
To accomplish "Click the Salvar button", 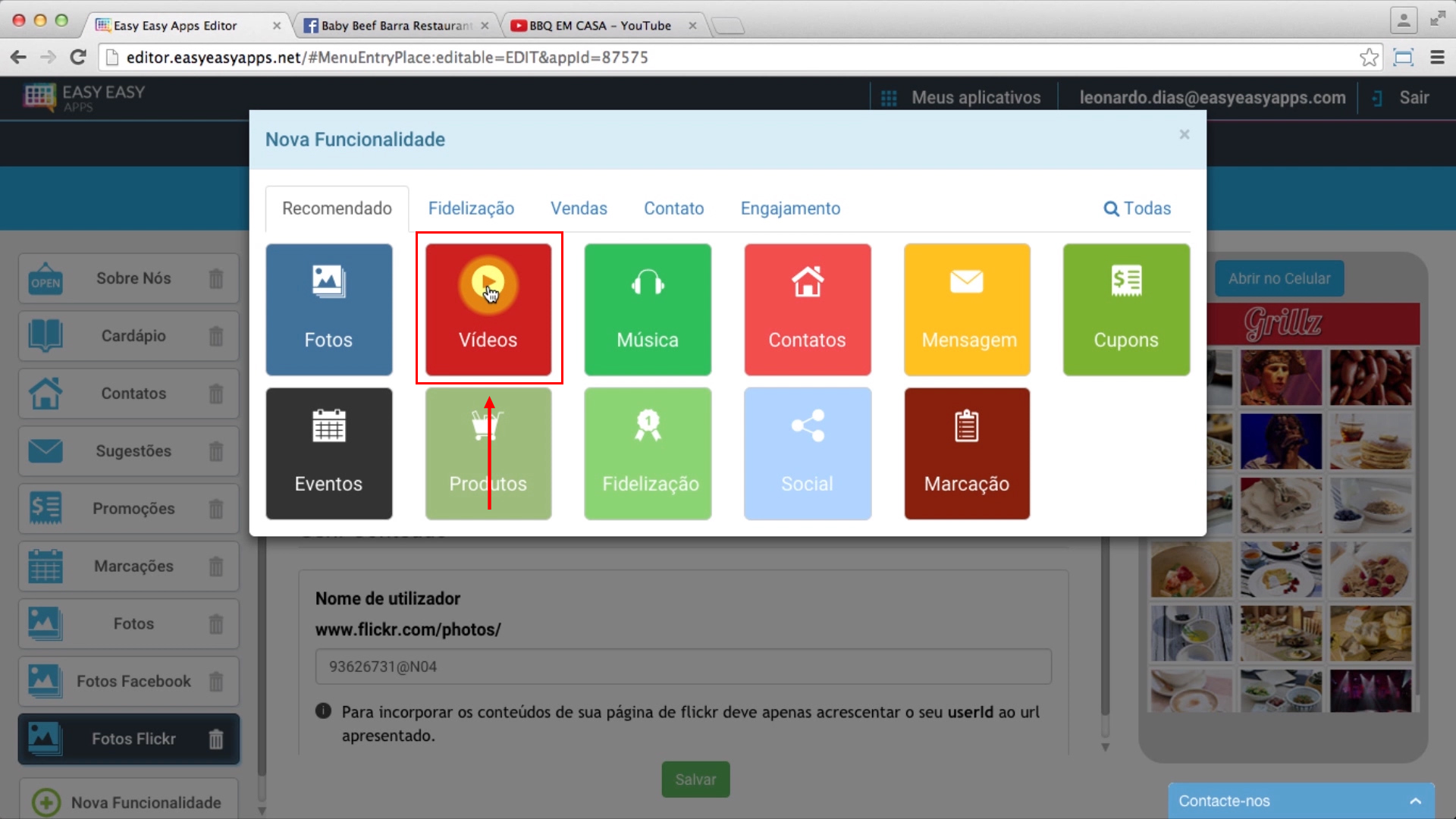I will (695, 779).
